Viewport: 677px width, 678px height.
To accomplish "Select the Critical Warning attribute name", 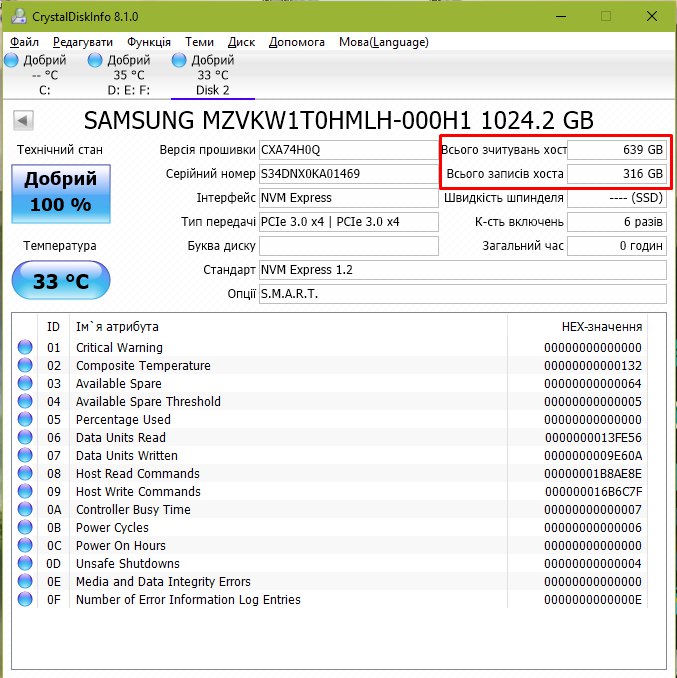I will point(119,347).
